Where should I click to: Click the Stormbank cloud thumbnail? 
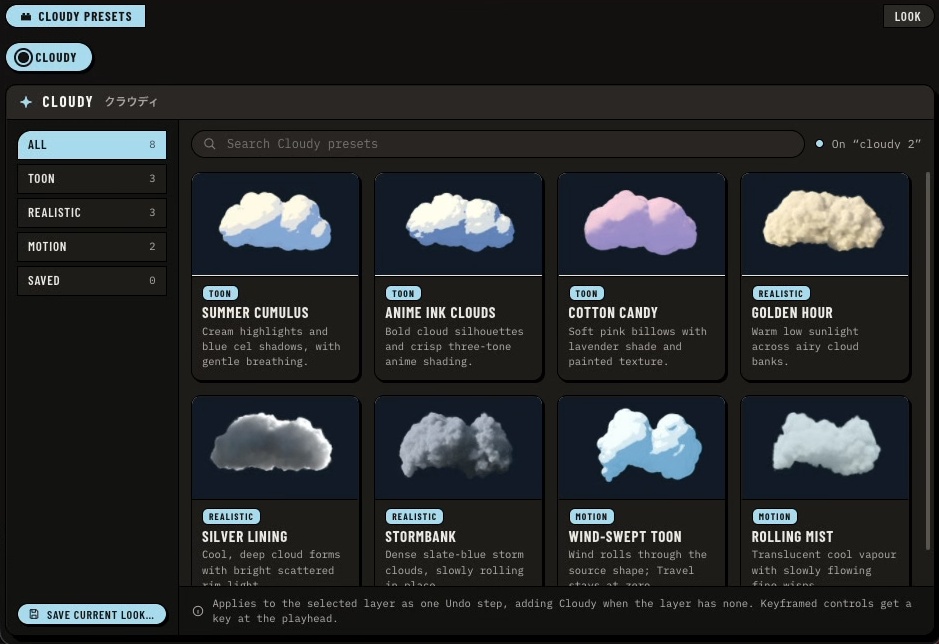[x=459, y=448]
